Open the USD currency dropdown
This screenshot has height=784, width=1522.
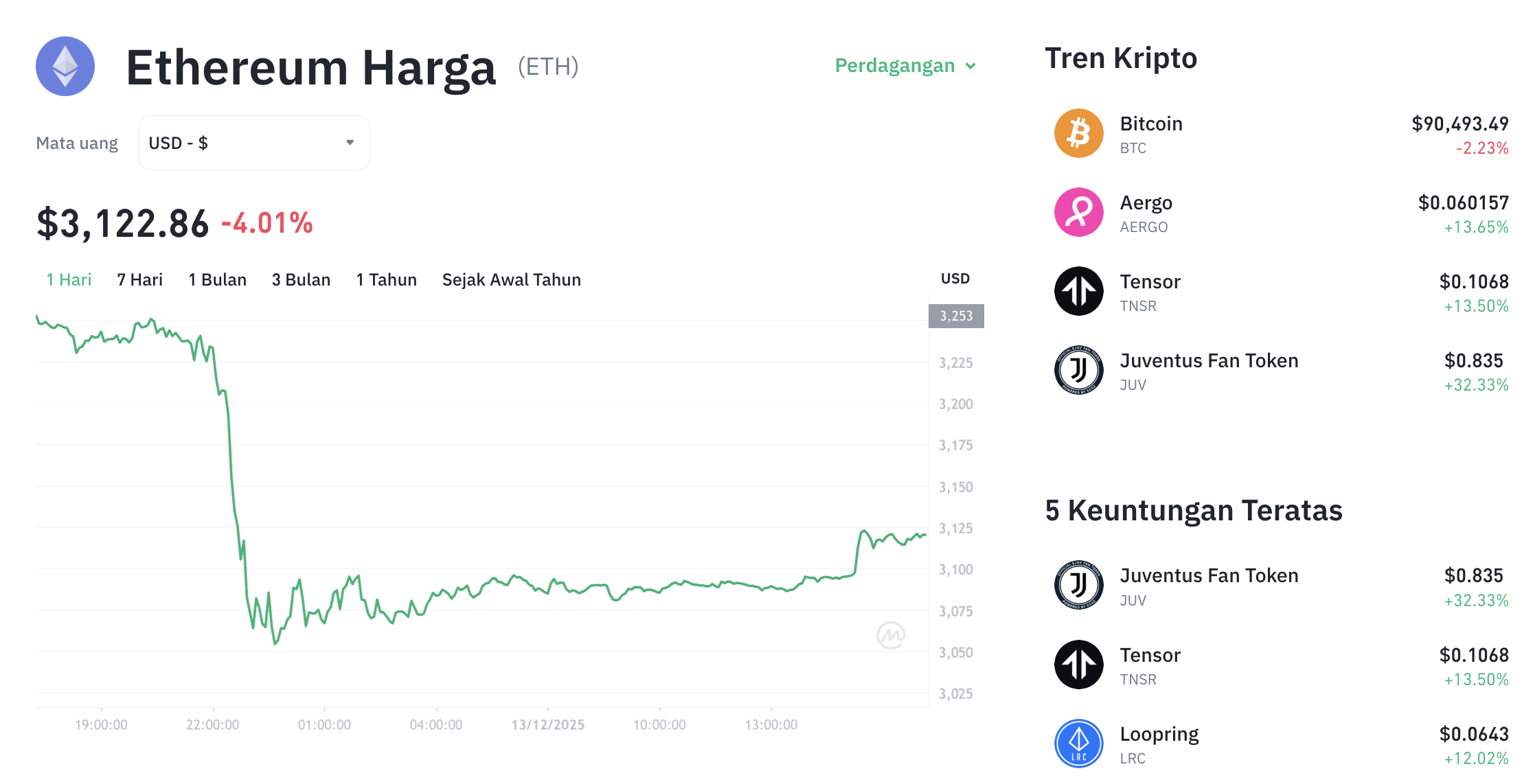coord(253,142)
